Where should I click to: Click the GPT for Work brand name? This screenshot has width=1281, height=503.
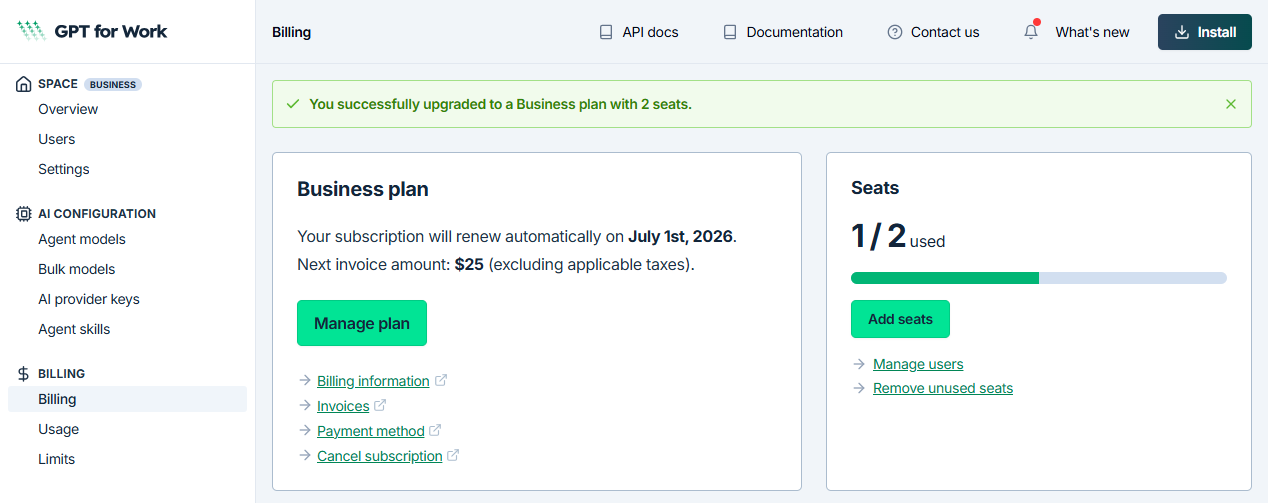point(111,31)
